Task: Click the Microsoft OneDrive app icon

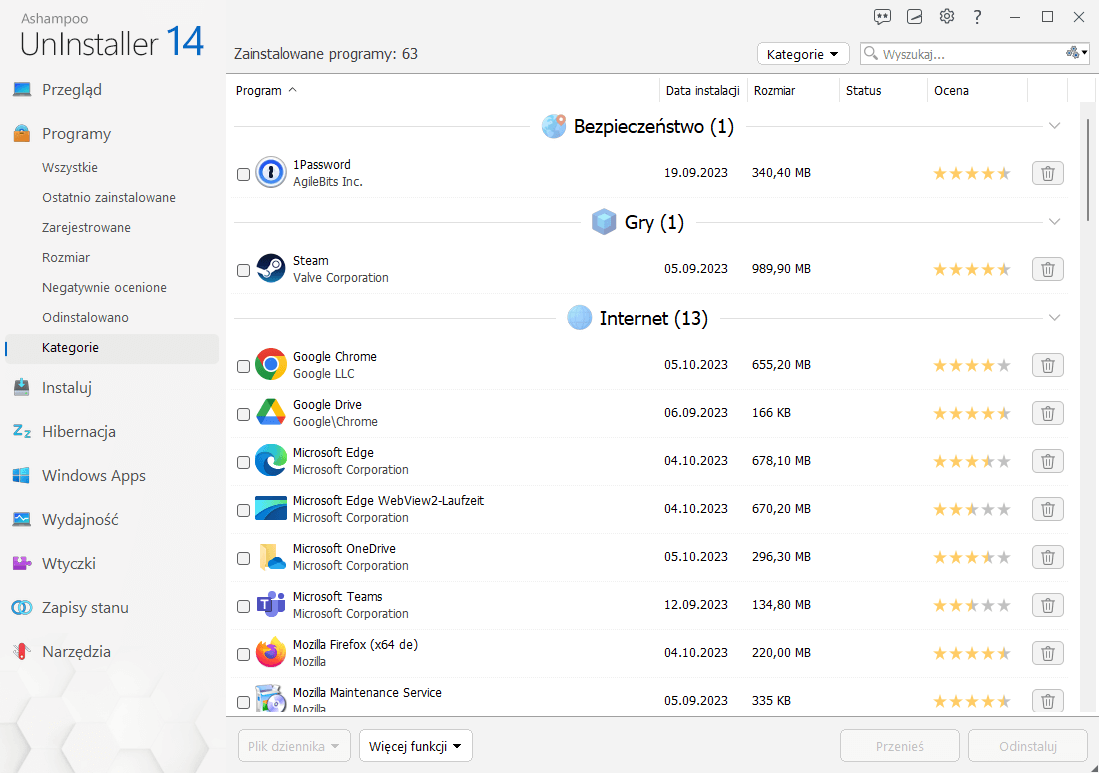Action: coord(271,556)
